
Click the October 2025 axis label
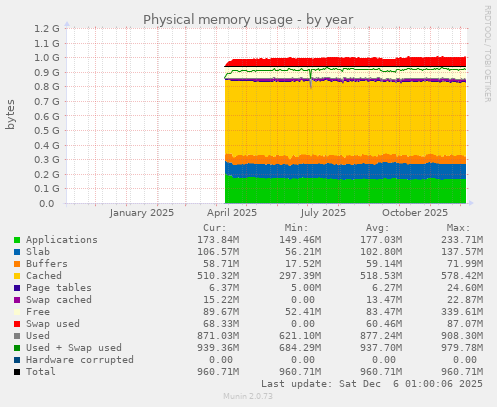tap(415, 213)
